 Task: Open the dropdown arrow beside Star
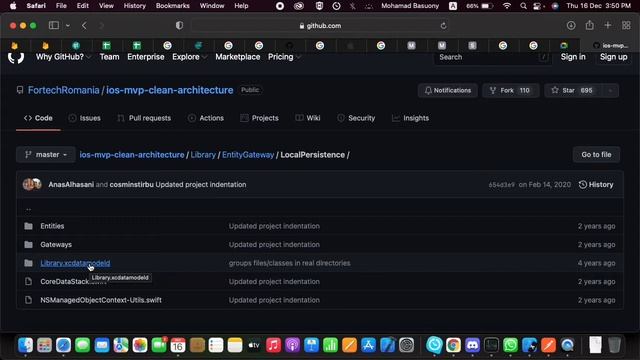pos(611,90)
